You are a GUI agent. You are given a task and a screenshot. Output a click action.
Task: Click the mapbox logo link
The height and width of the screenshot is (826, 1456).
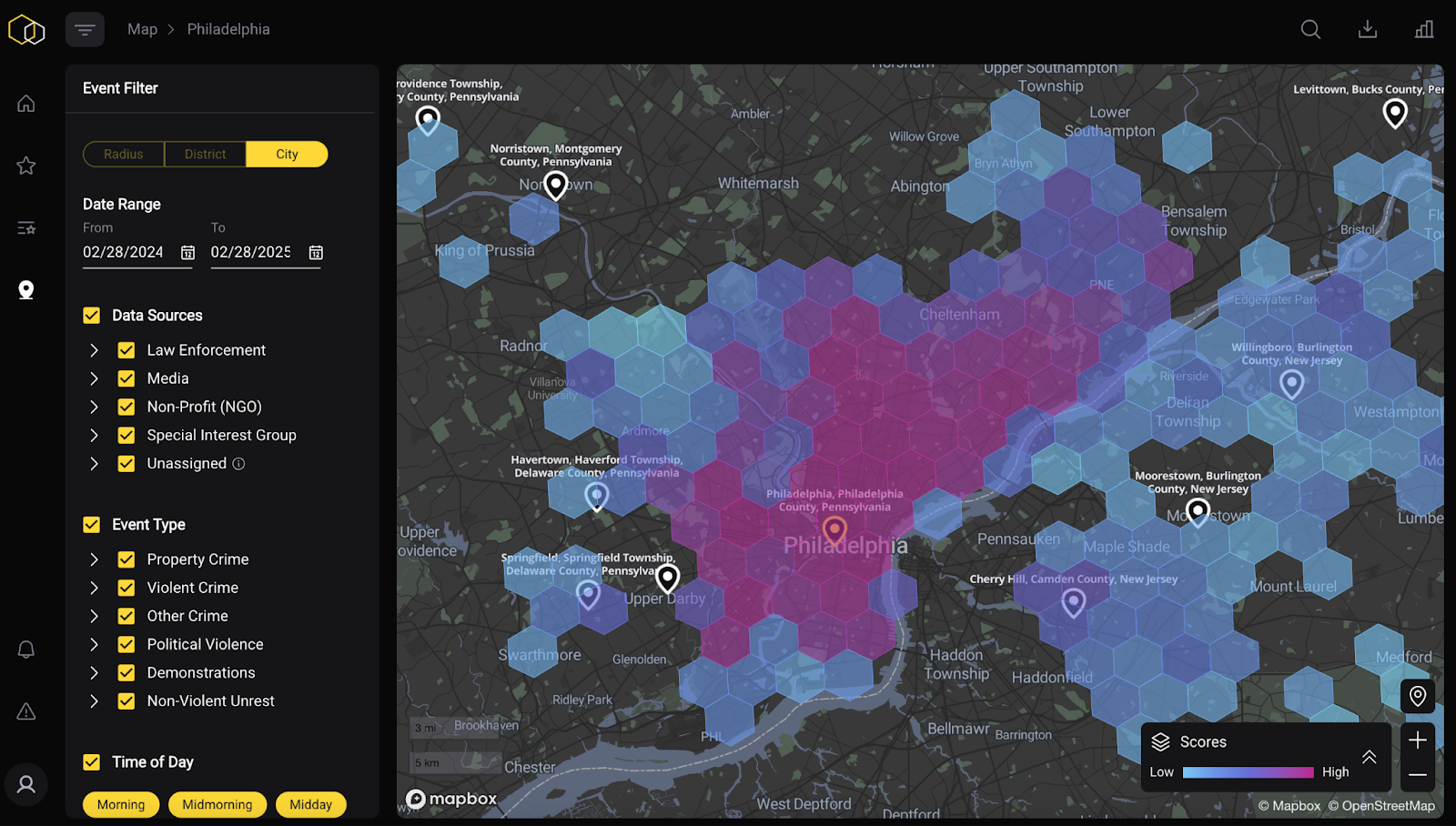(452, 799)
